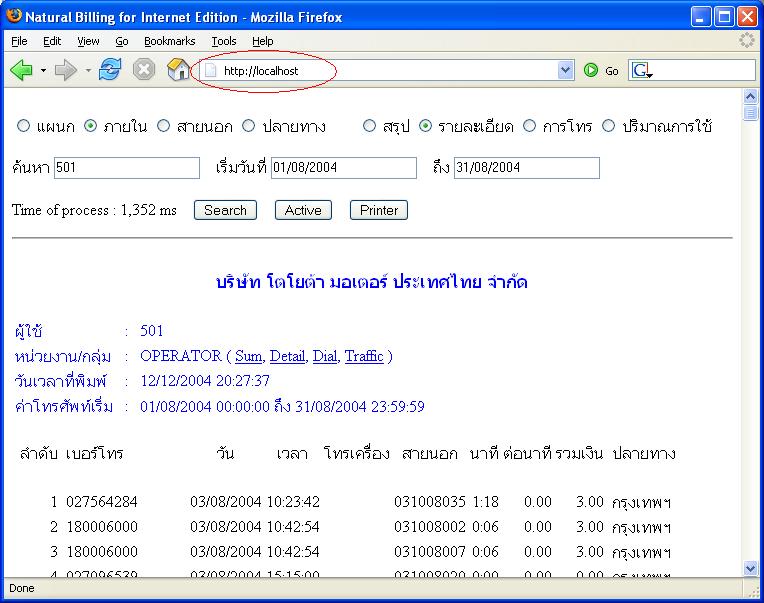Select the รายละเอียด radio button
The width and height of the screenshot is (764, 603).
pos(425,126)
